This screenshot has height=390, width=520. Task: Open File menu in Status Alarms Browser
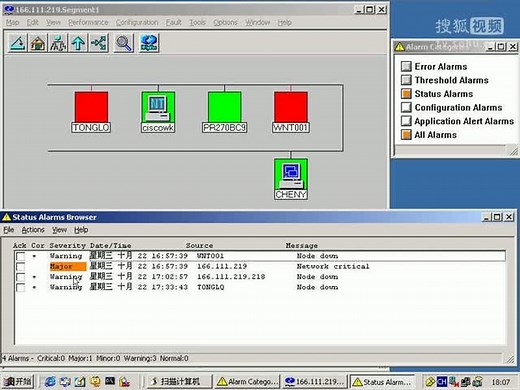coord(9,230)
